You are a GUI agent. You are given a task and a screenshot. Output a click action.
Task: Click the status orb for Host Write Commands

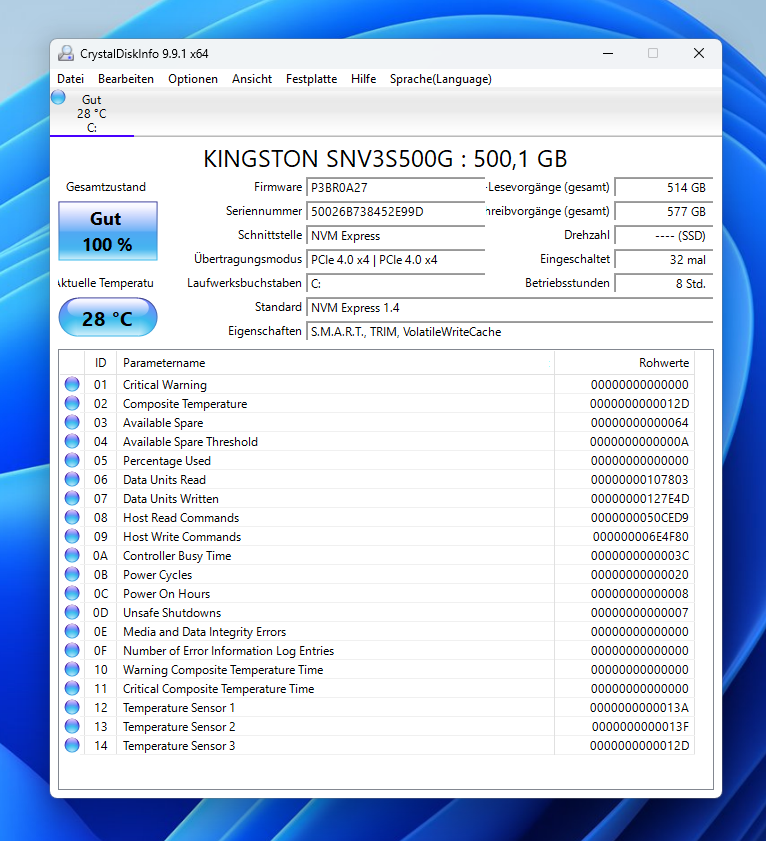(72, 536)
